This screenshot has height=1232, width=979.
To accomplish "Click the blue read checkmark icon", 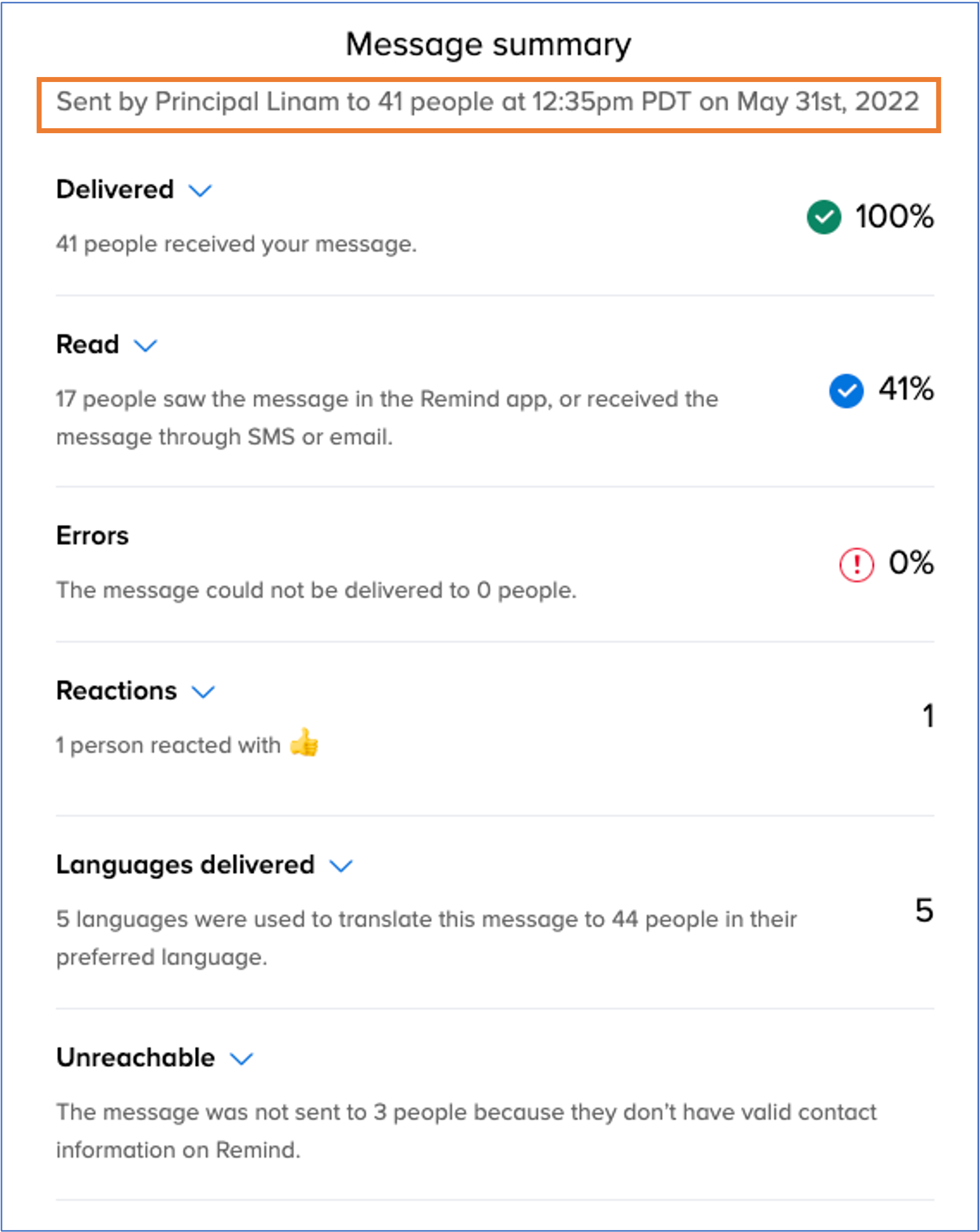I will (846, 391).
